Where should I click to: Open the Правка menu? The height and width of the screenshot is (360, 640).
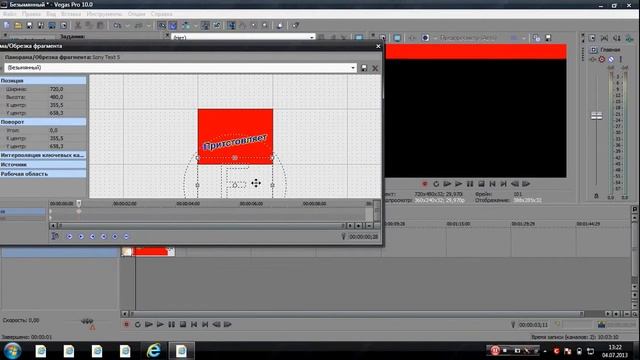(x=31, y=14)
